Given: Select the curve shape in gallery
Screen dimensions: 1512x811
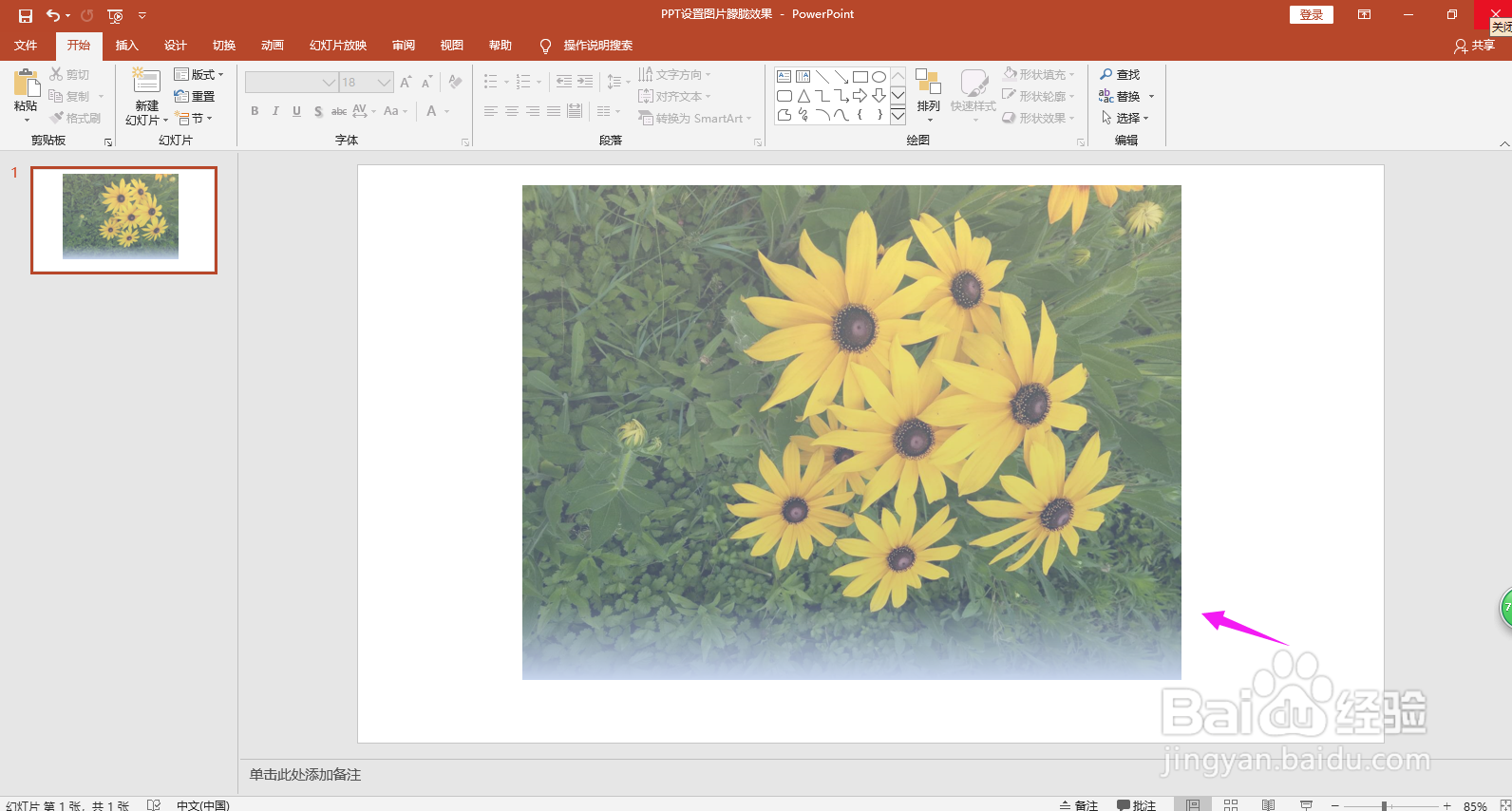Looking at the screenshot, I should [x=841, y=115].
